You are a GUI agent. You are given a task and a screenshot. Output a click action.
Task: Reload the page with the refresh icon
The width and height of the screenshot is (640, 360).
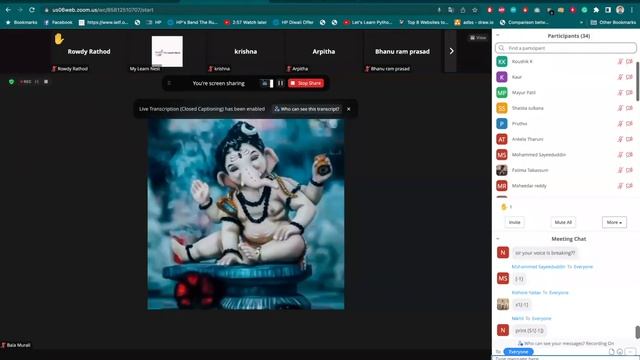32,9
